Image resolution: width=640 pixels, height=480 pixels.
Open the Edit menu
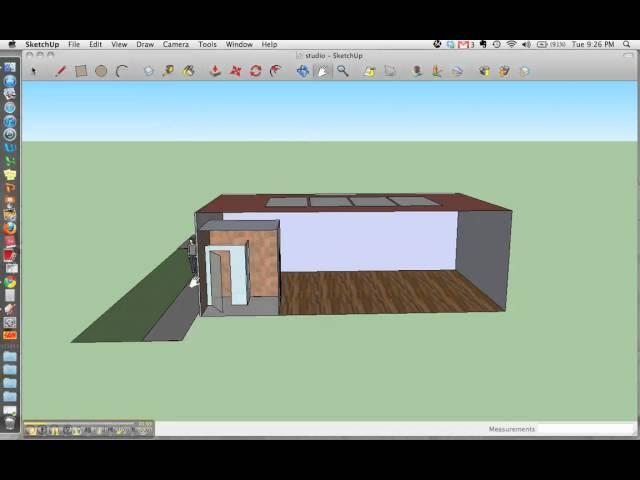click(x=96, y=44)
